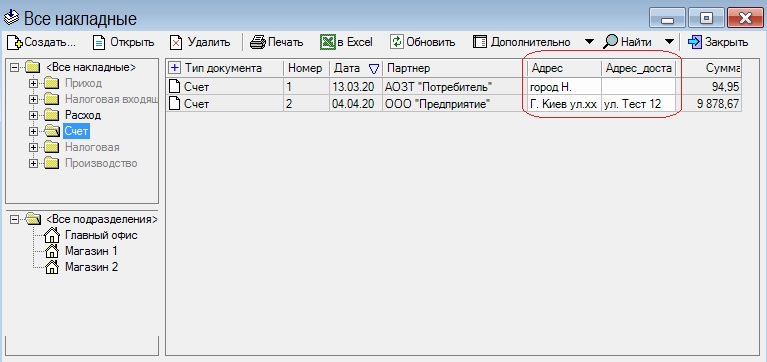
Task: Click the Закрыть toolbar label
Action: click(726, 42)
